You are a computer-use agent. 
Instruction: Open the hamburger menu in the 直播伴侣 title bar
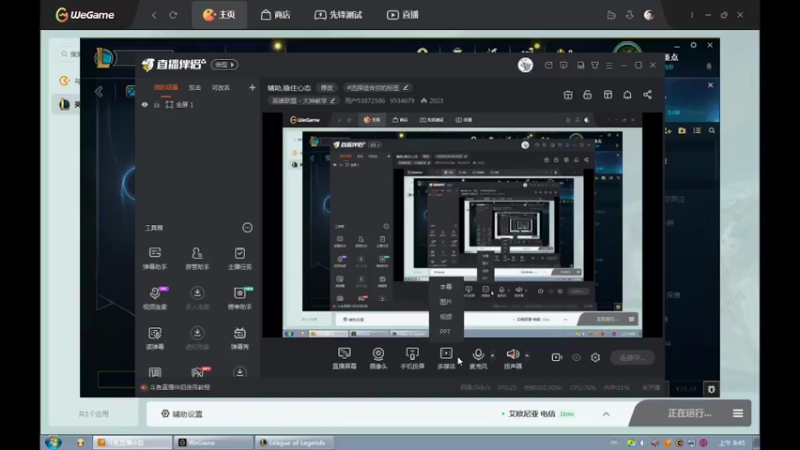click(x=609, y=65)
